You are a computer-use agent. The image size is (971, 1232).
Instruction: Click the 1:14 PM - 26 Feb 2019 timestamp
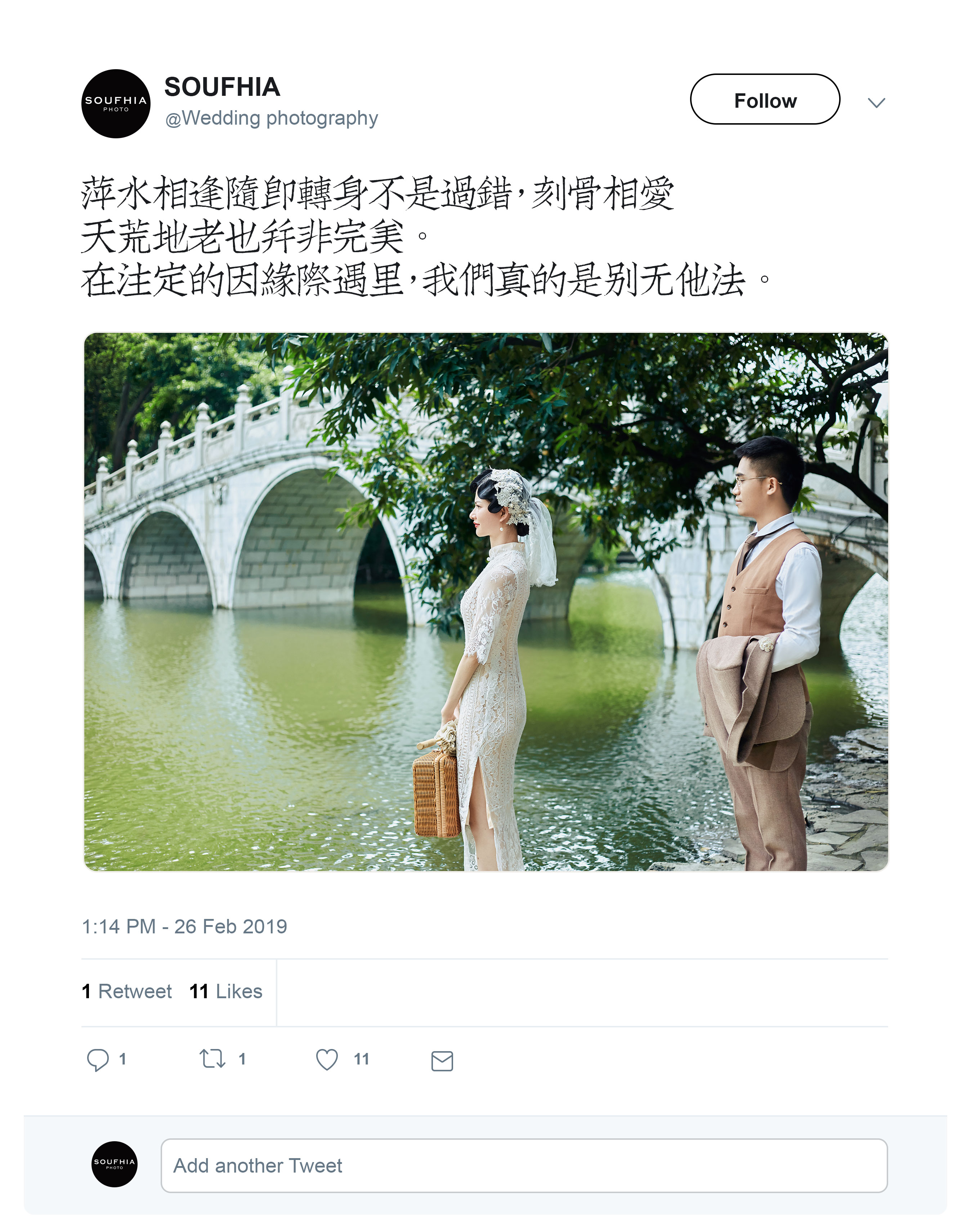click(184, 926)
